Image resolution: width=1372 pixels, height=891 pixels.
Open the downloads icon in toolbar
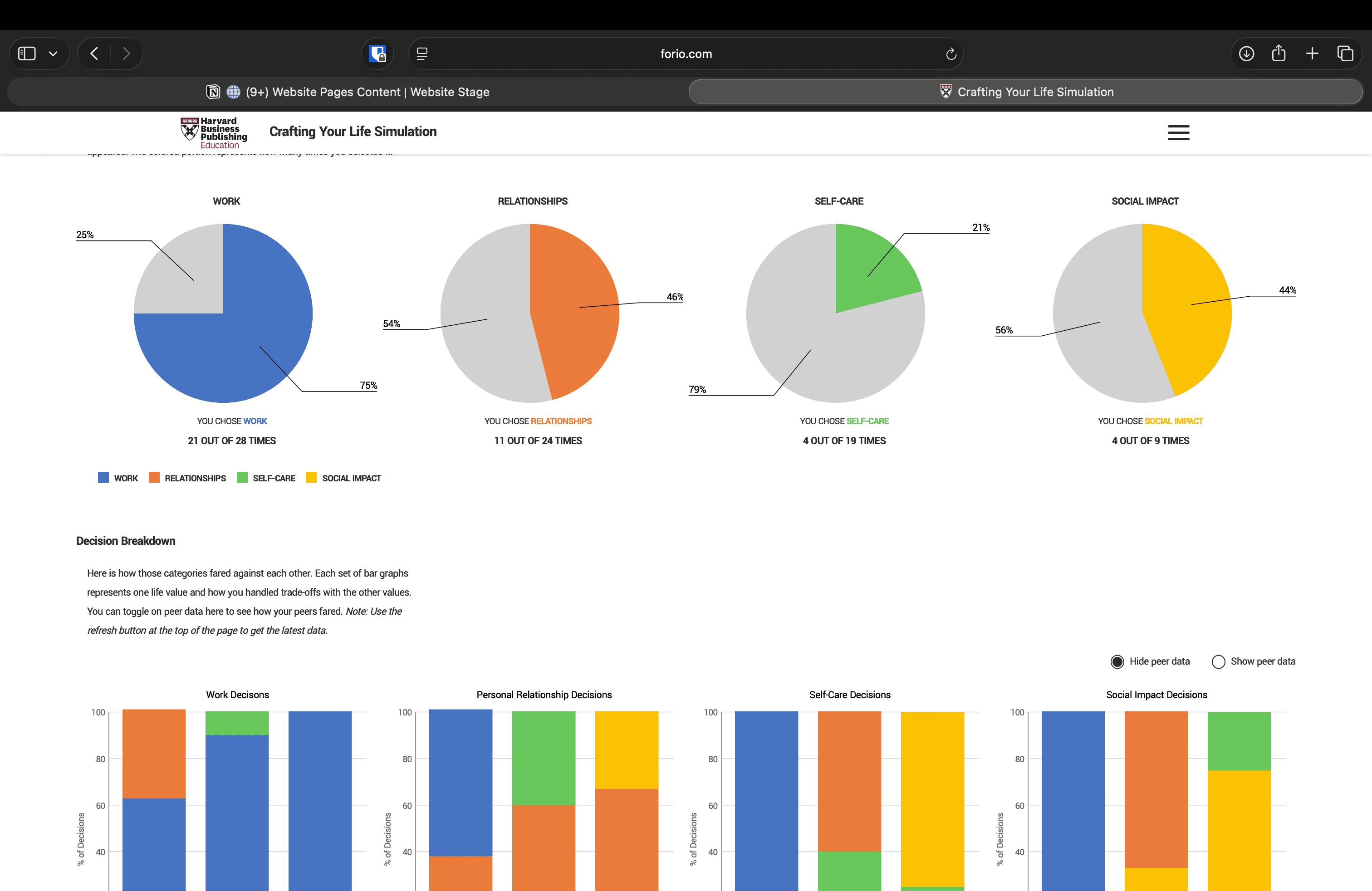click(x=1246, y=54)
